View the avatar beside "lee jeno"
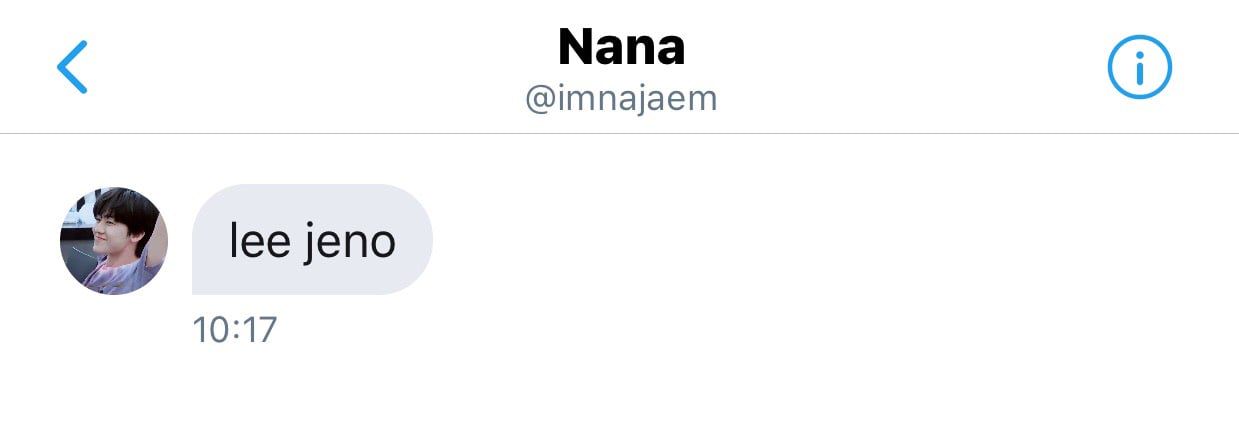Screen dimensions: 1239x435 [x=114, y=241]
